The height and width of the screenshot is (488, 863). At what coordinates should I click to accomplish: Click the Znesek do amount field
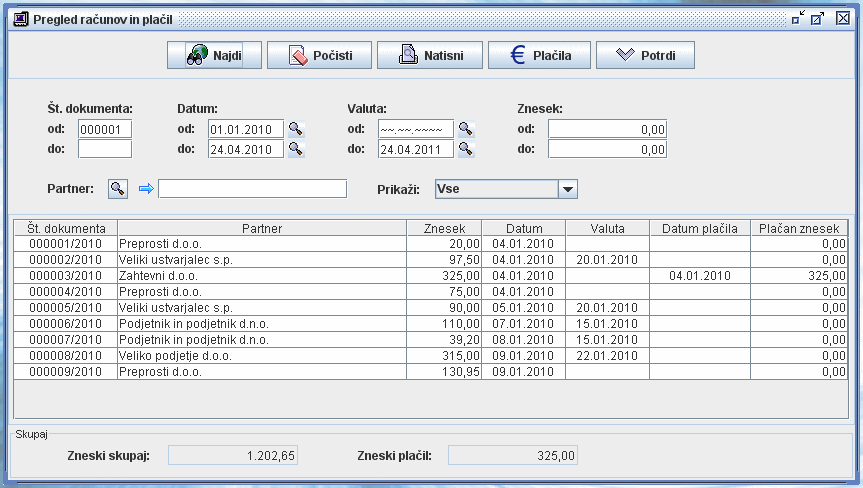(607, 149)
